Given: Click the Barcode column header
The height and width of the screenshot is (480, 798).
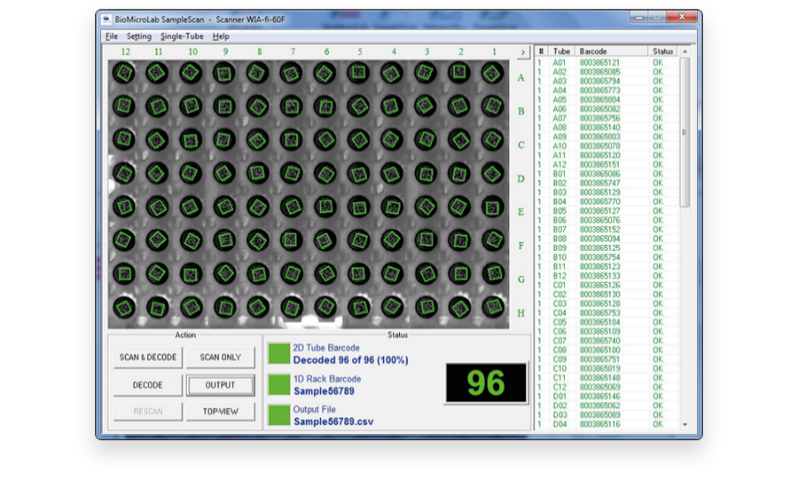Looking at the screenshot, I should [611, 51].
